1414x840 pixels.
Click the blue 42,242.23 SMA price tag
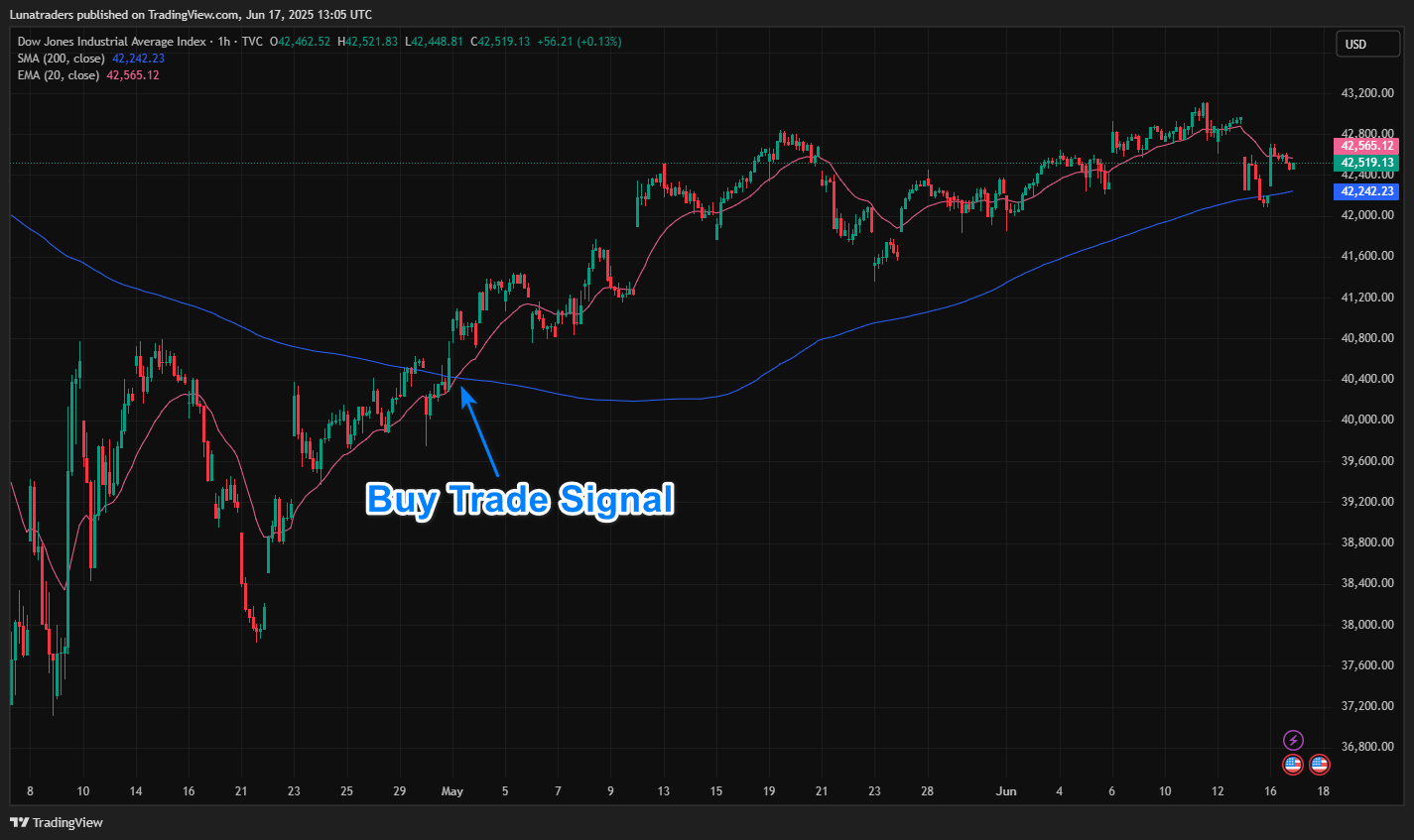click(1366, 191)
